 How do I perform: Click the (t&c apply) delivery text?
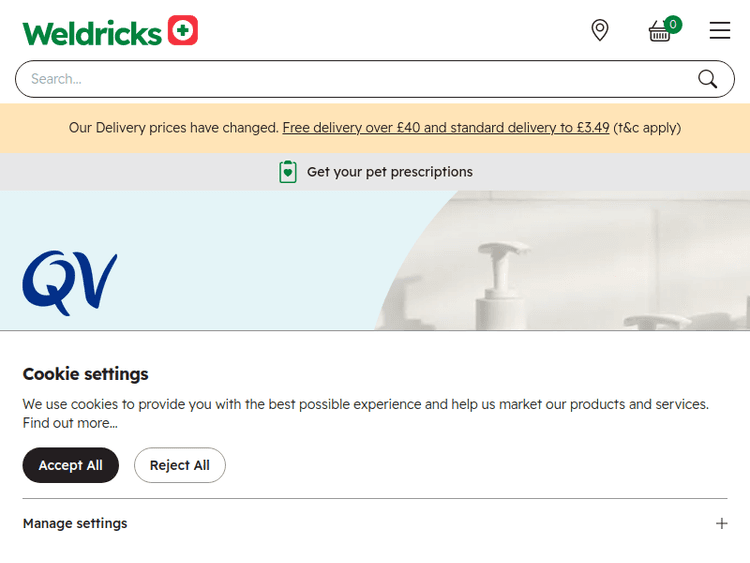(x=647, y=128)
